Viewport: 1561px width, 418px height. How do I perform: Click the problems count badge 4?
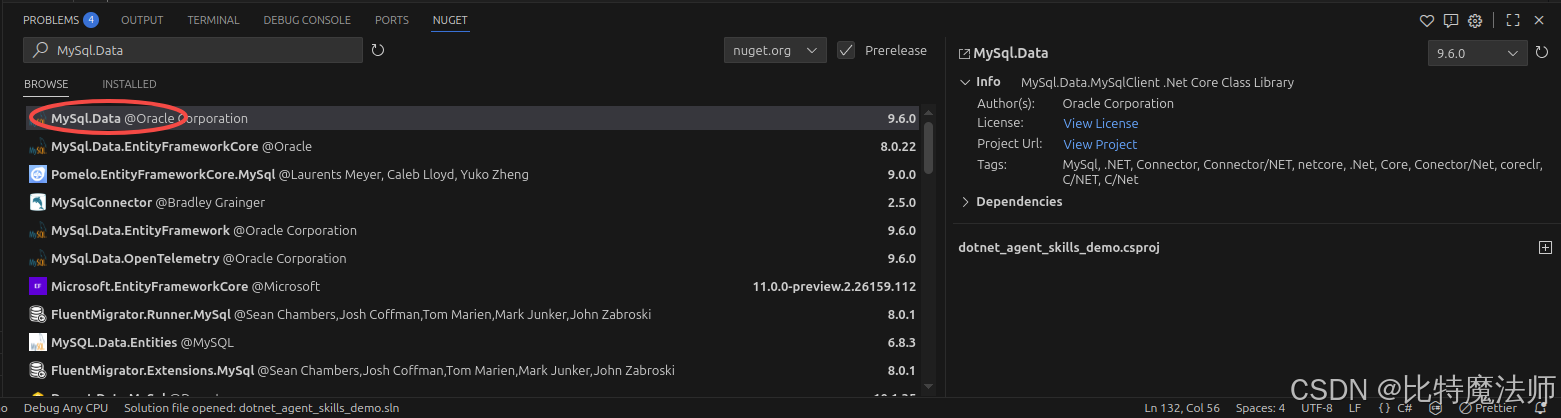coord(91,20)
